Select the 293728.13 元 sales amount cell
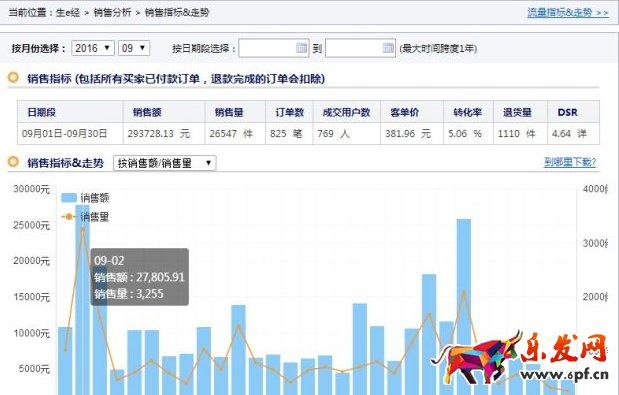Screen dimensions: 619x395 click(164, 134)
